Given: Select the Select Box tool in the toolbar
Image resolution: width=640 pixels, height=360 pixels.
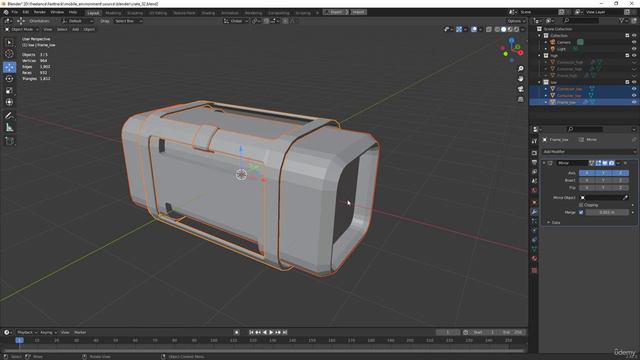Looking at the screenshot, I should (9, 42).
